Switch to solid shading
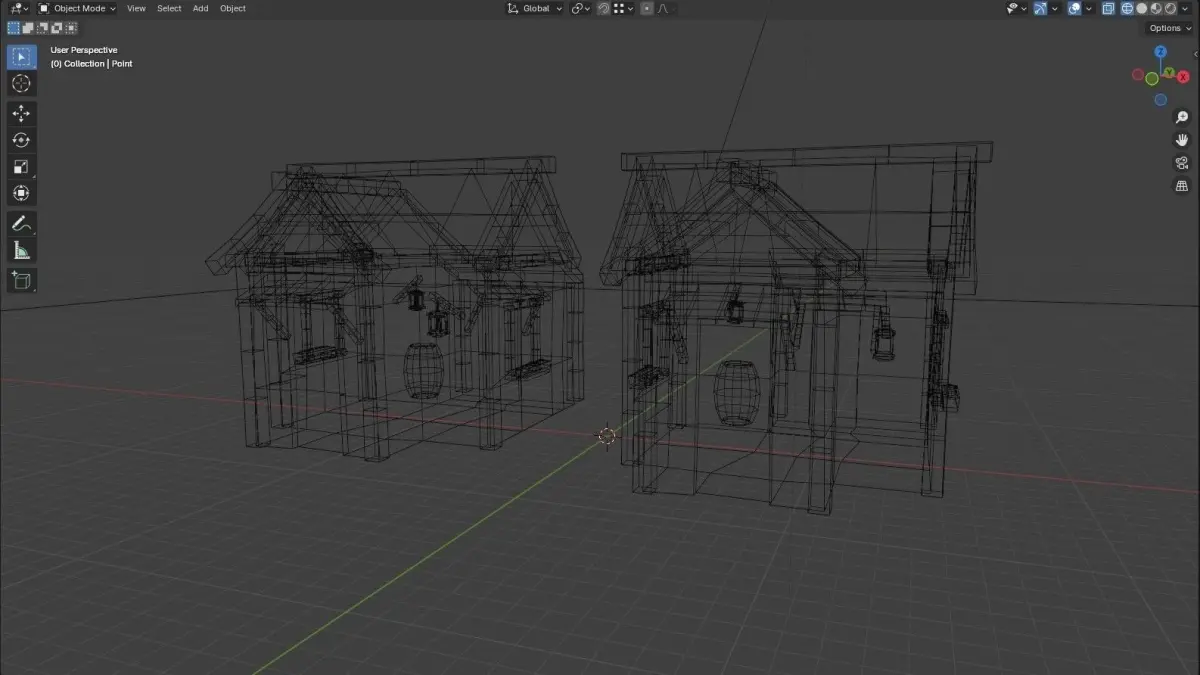Image resolution: width=1200 pixels, height=675 pixels. point(1141,8)
